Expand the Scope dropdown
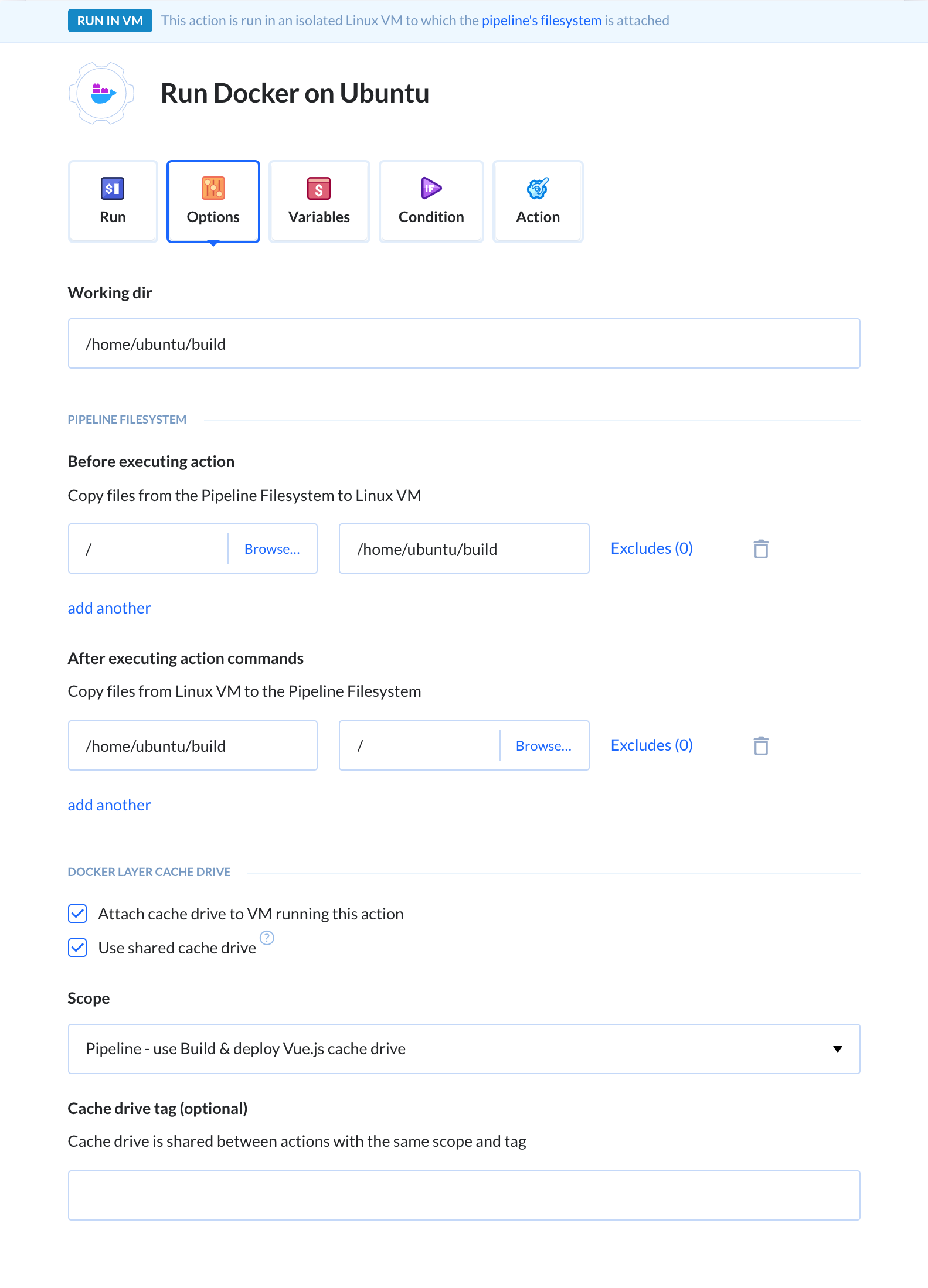The width and height of the screenshot is (928, 1288). (464, 1049)
